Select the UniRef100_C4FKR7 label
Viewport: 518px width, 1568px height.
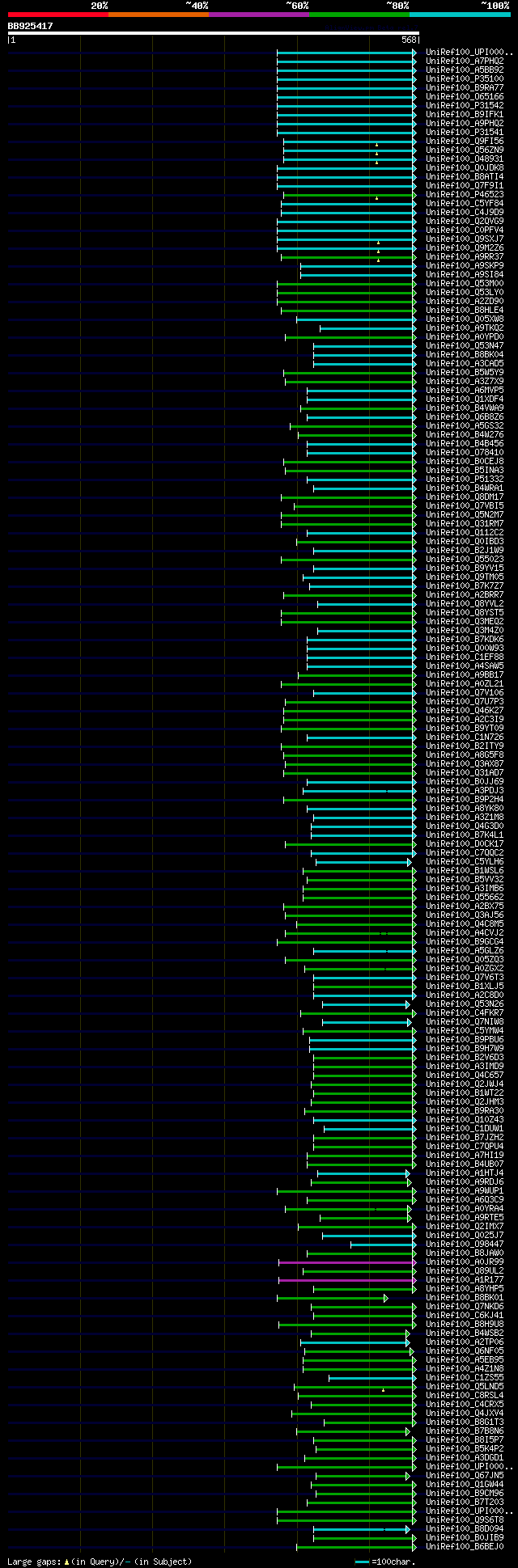[465, 1012]
